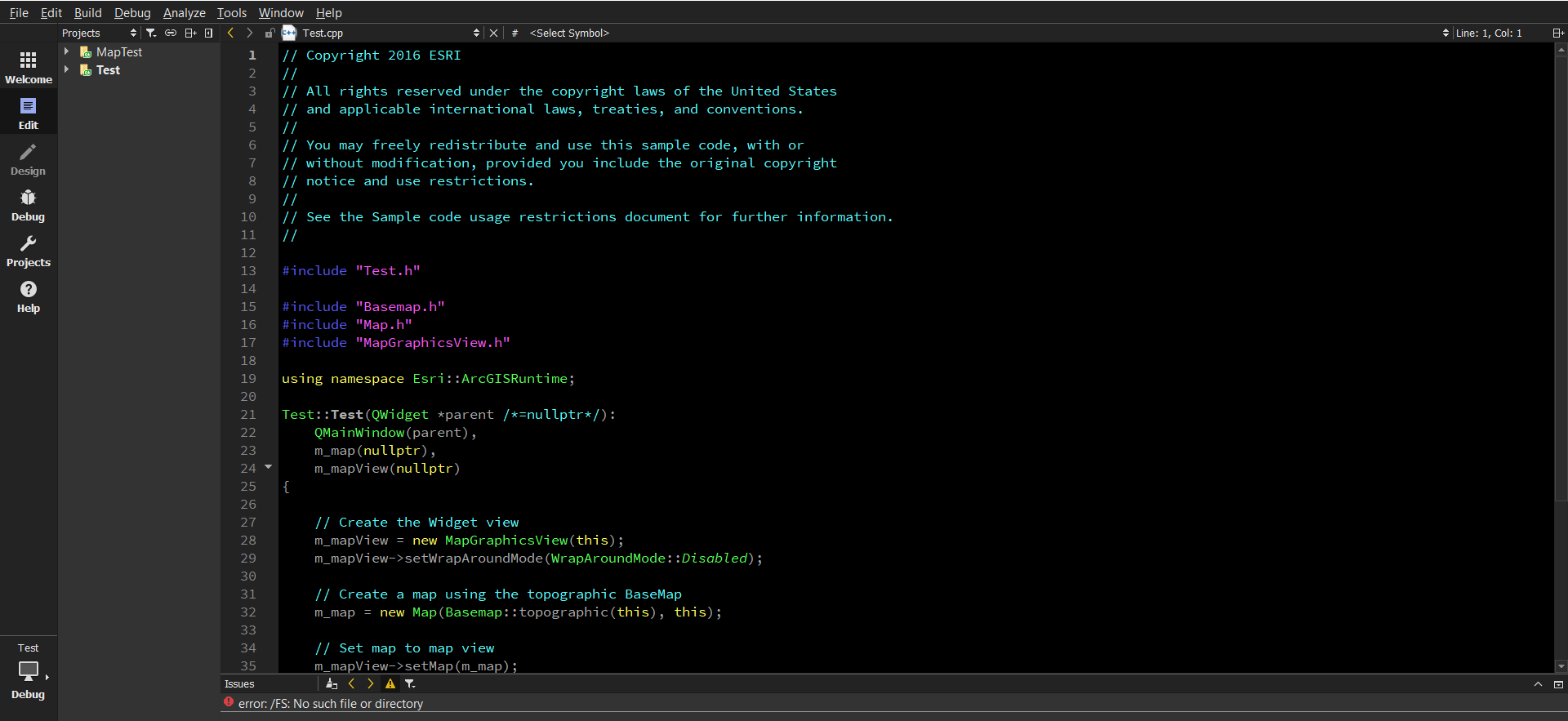Click the "MapGraphicsView.h" include string
The height and width of the screenshot is (721, 1568).
(x=433, y=342)
